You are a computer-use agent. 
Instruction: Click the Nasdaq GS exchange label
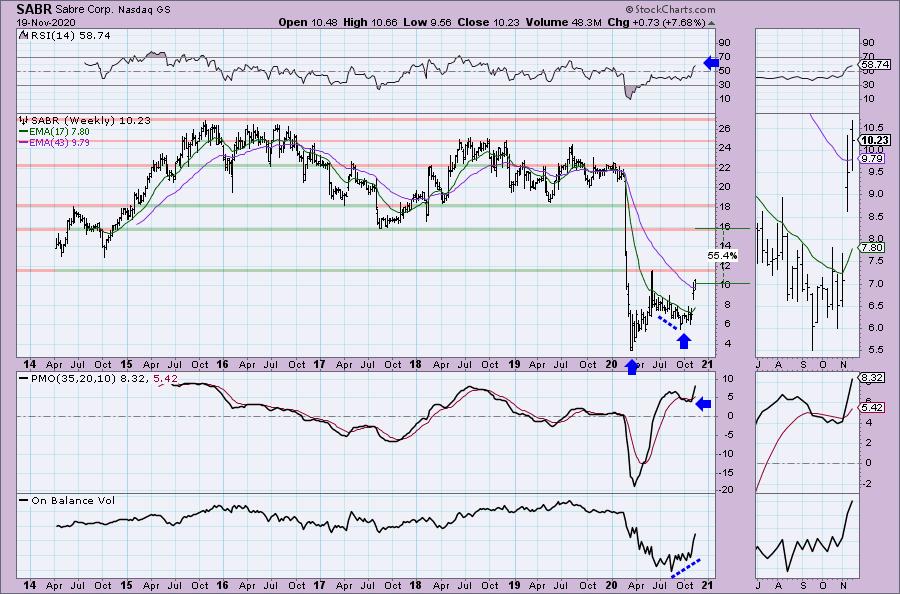click(x=145, y=10)
